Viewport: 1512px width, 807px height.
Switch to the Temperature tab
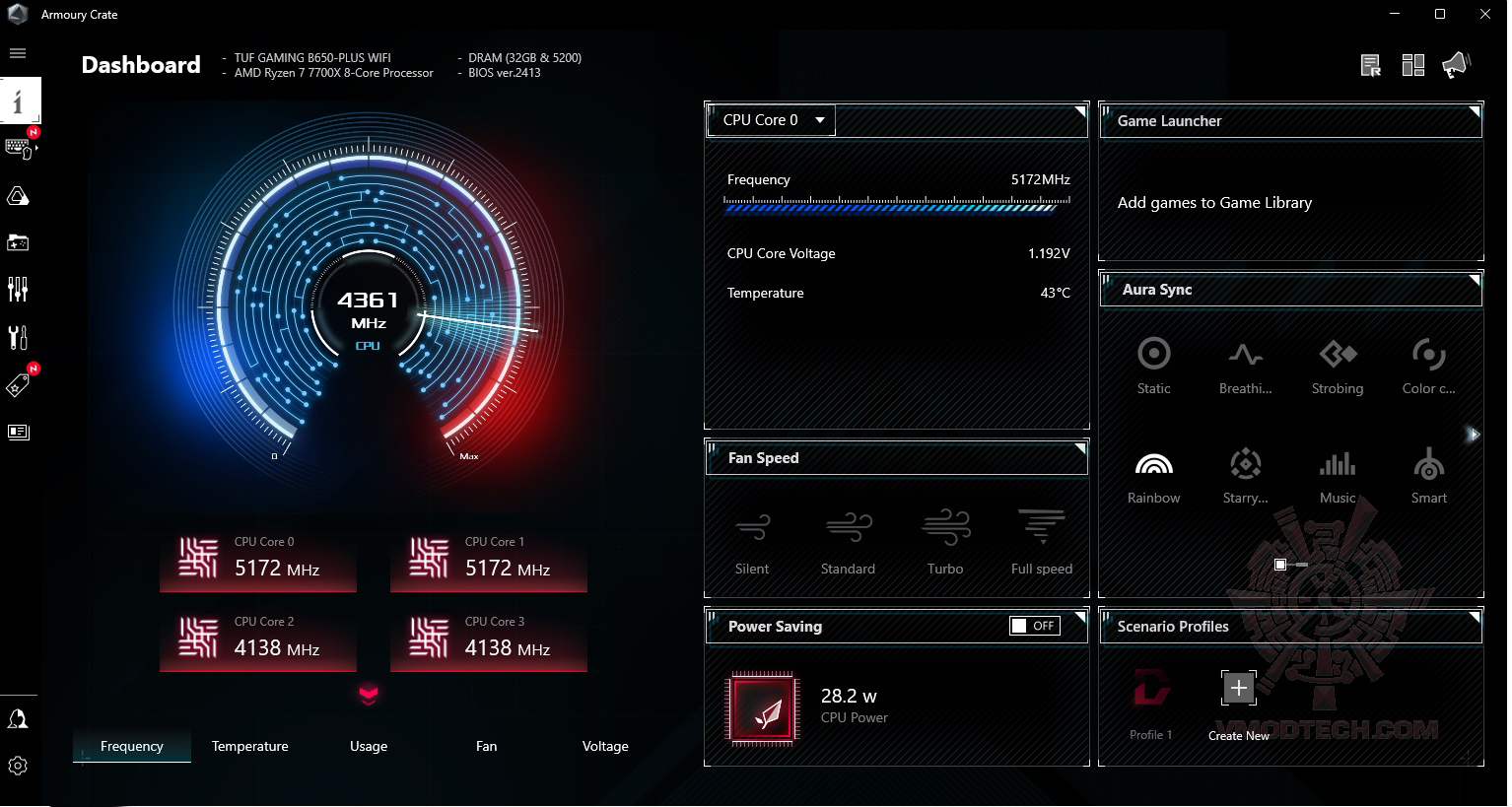[x=250, y=746]
